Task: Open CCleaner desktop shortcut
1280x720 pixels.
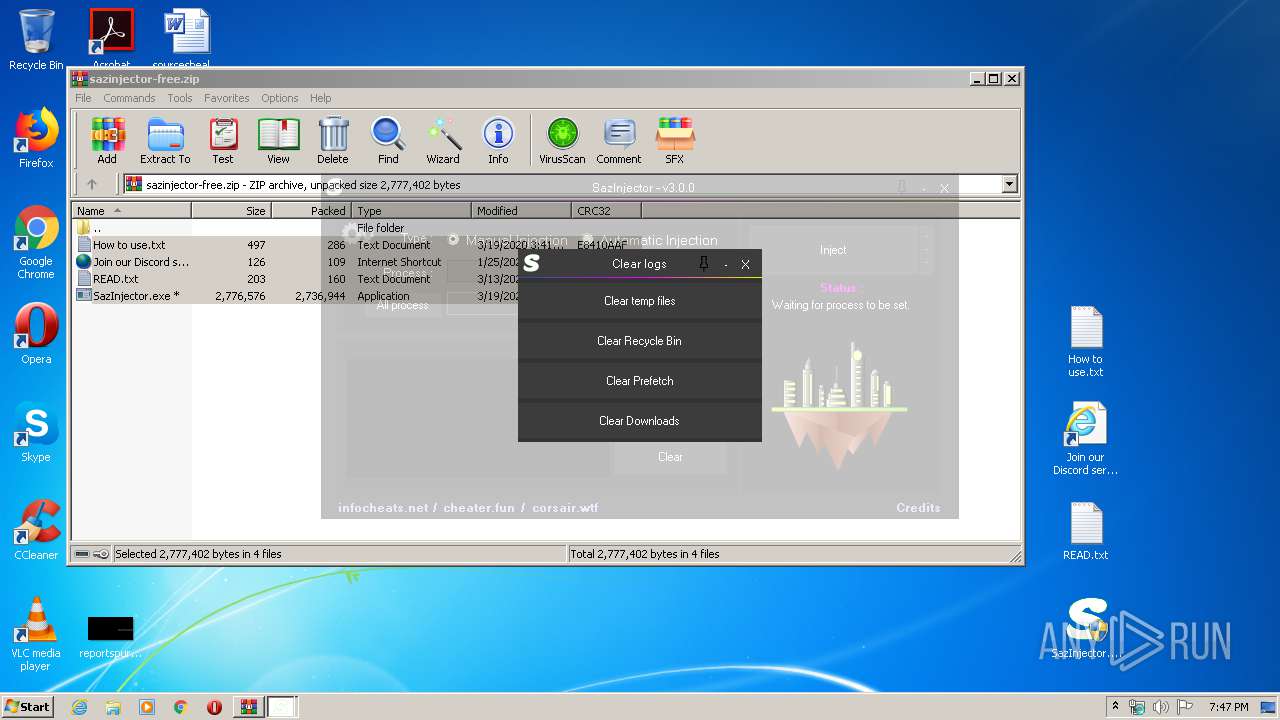Action: tap(36, 531)
